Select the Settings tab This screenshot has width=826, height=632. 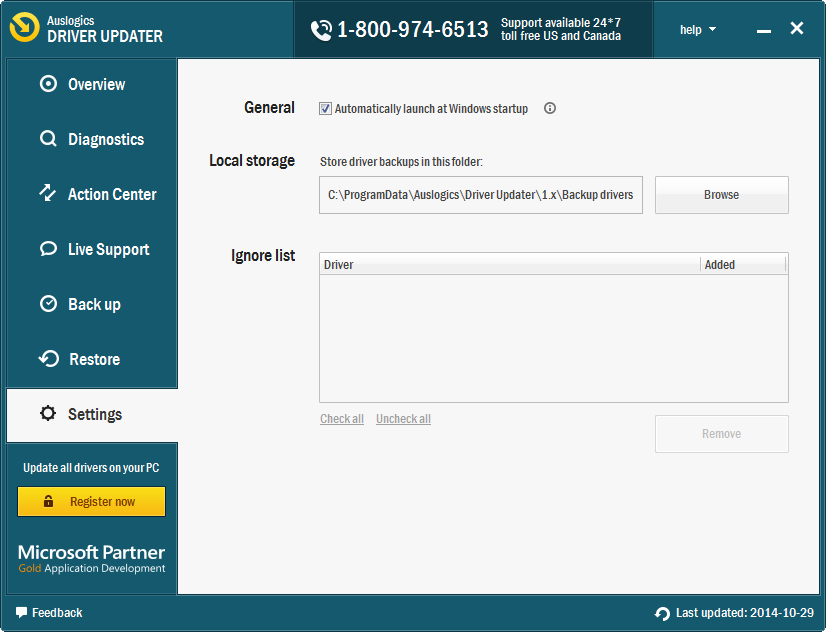pos(92,414)
